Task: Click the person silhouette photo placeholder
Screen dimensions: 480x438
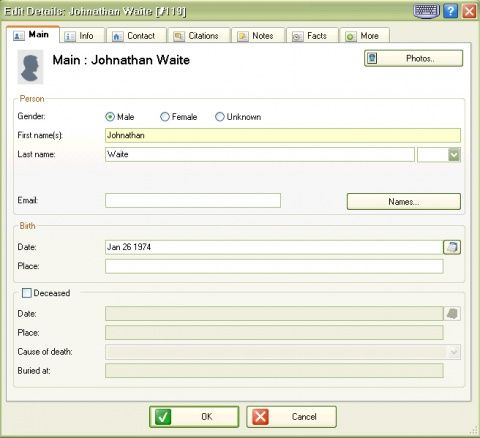Action: pyautogui.click(x=30, y=67)
